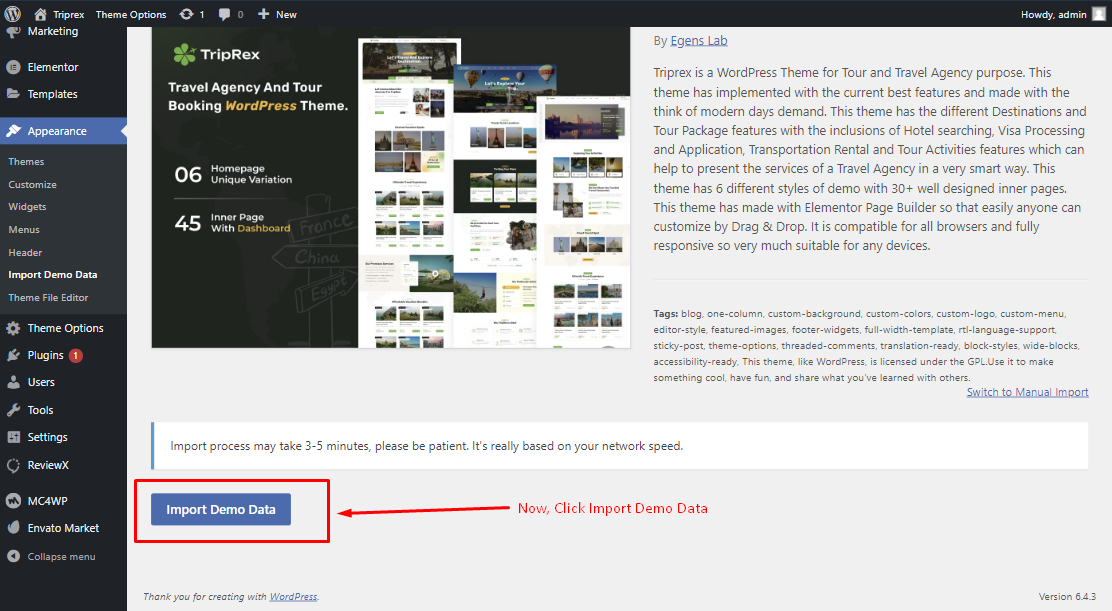
Task: Click Triprex site name in admin bar
Action: click(x=69, y=14)
